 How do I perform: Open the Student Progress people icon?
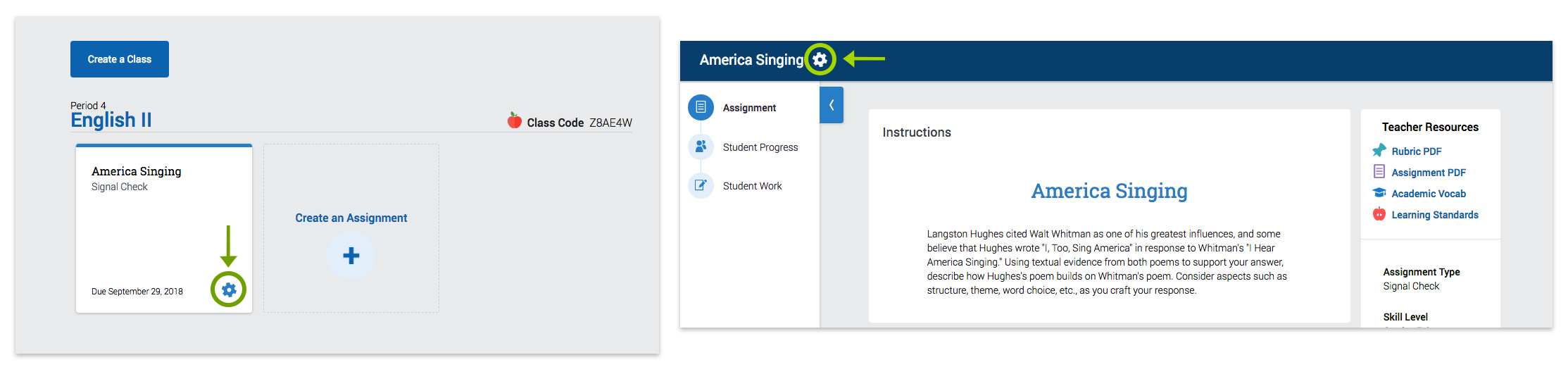point(701,147)
